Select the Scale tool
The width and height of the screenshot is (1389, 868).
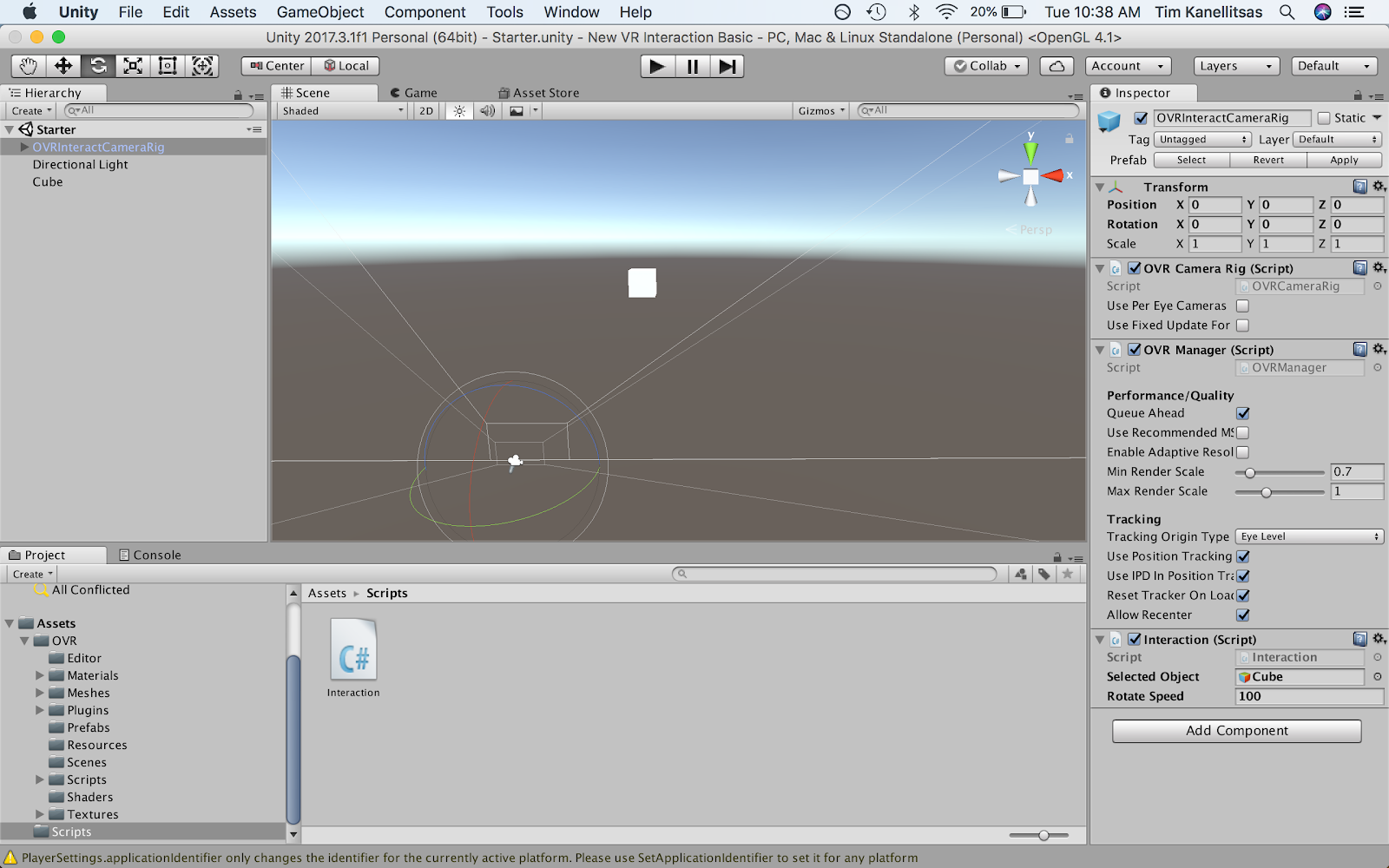pos(133,66)
